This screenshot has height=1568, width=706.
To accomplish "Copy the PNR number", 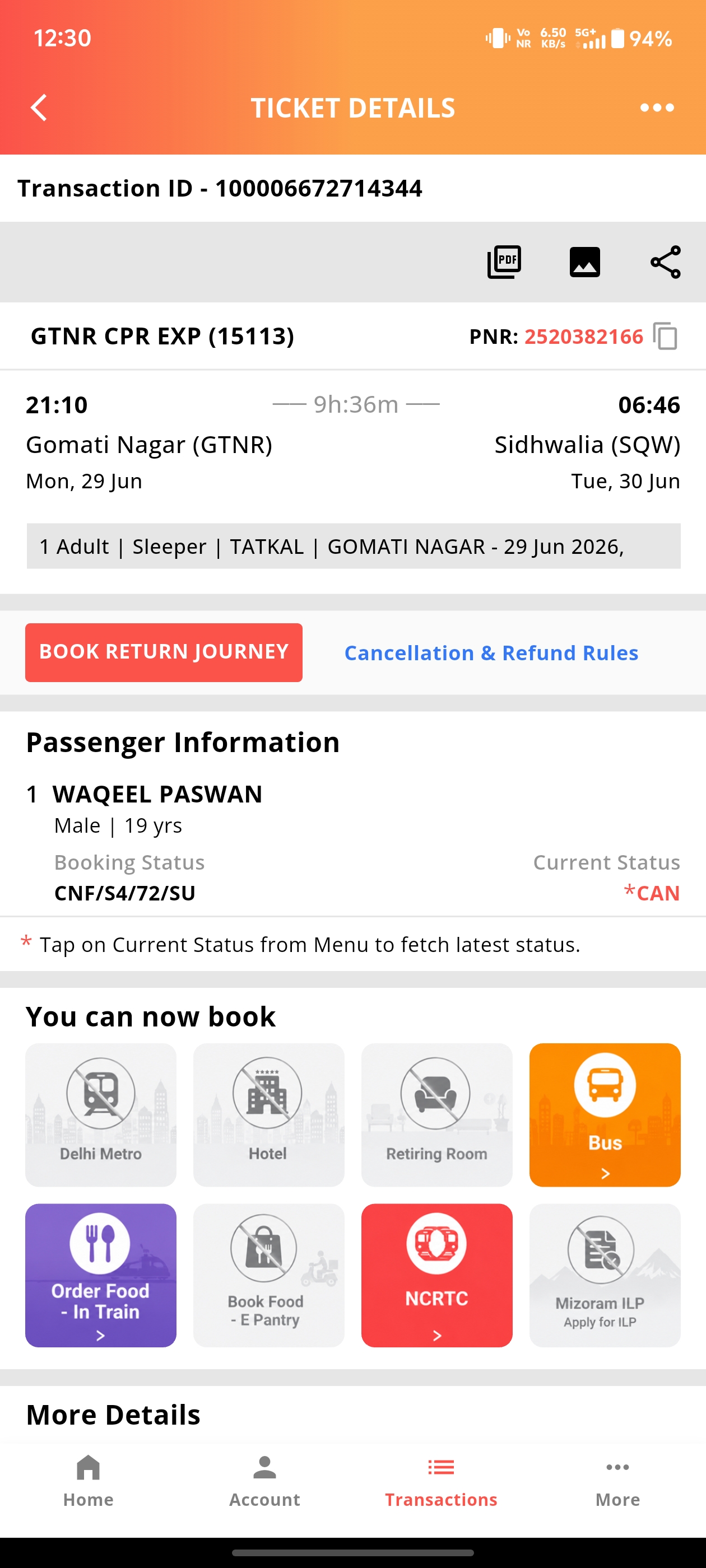I will [x=665, y=336].
